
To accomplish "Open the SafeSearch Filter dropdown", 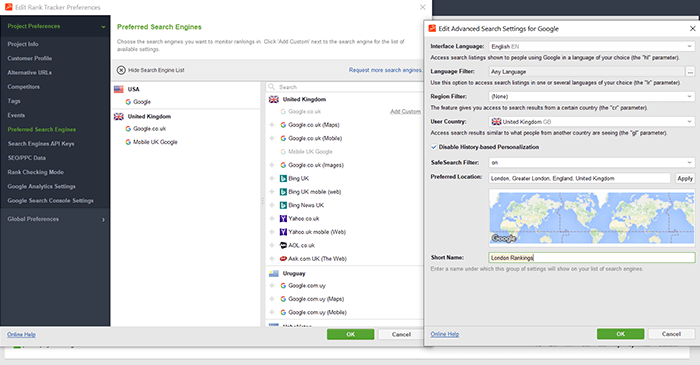I will pos(592,162).
